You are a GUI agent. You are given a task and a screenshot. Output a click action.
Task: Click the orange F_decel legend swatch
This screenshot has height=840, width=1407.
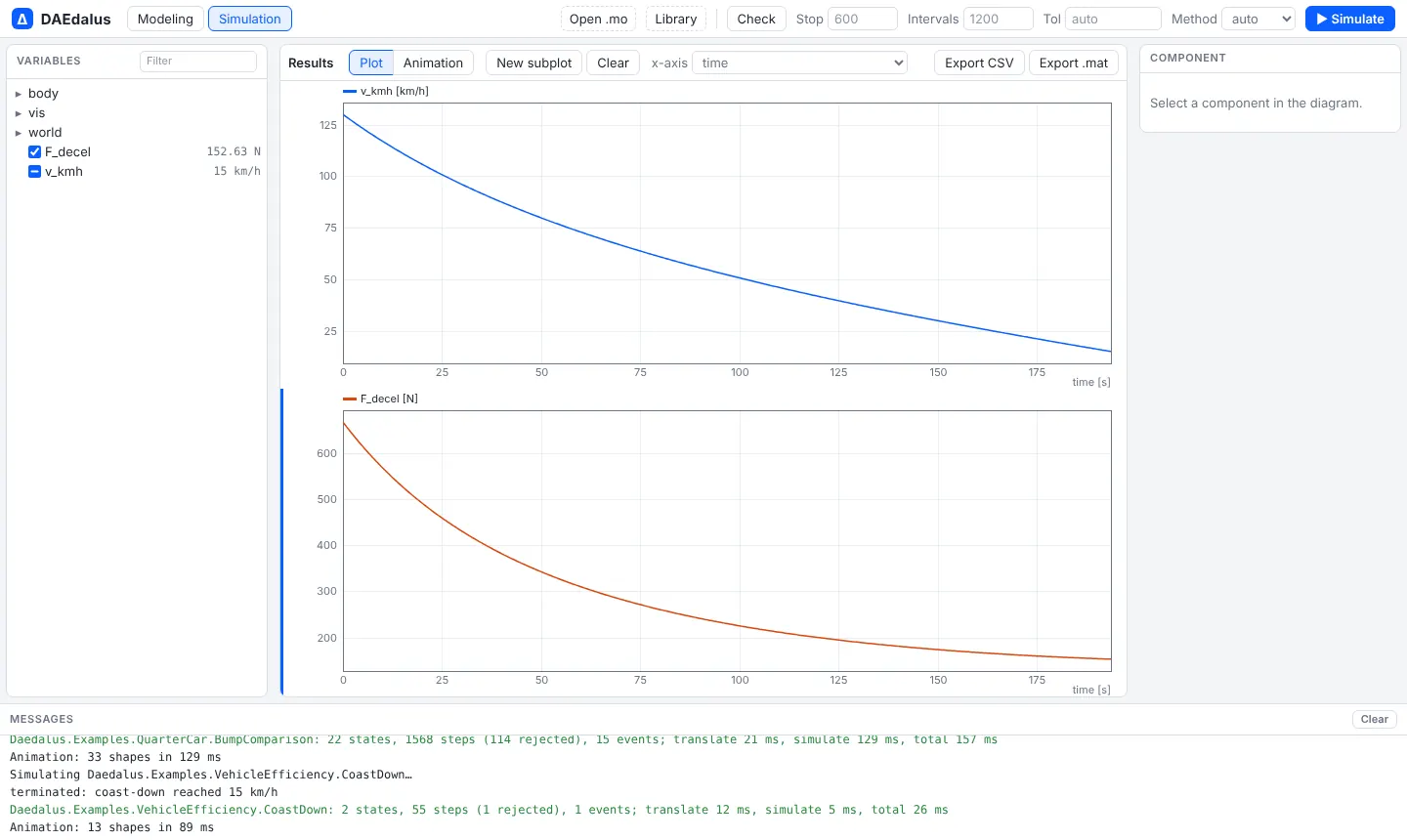350,399
